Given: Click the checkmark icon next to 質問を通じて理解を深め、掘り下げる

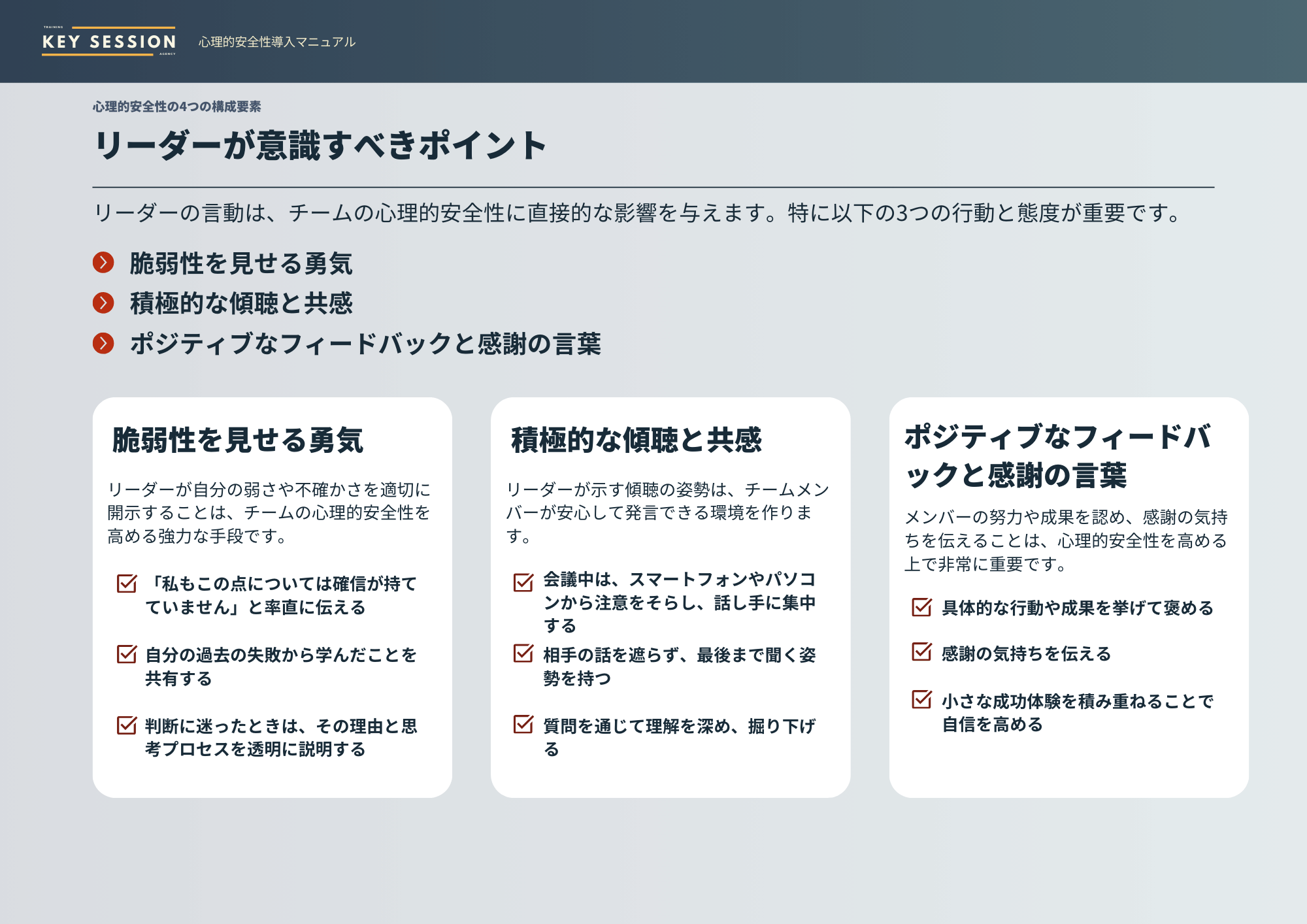Looking at the screenshot, I should (x=523, y=725).
